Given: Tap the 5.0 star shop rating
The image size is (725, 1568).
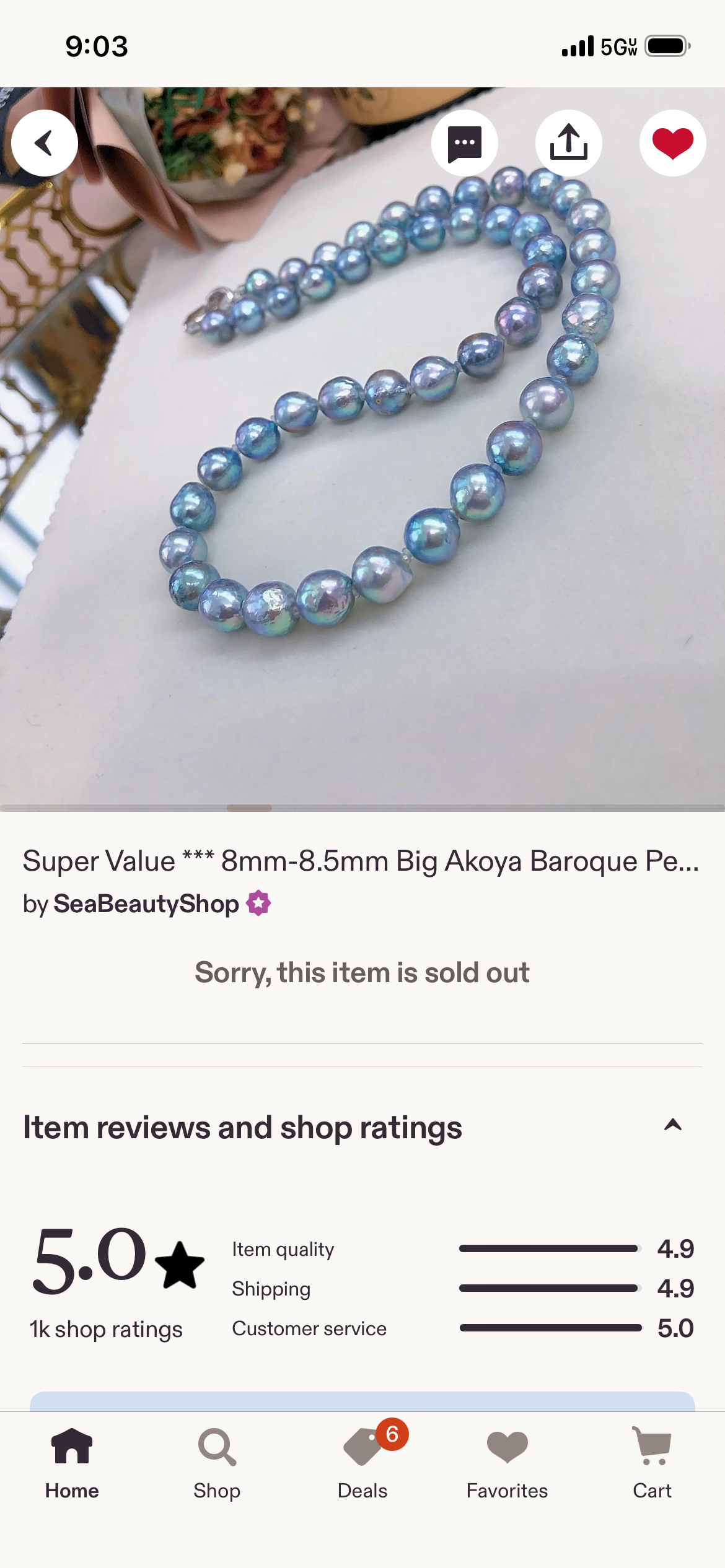Looking at the screenshot, I should pyautogui.click(x=118, y=1261).
